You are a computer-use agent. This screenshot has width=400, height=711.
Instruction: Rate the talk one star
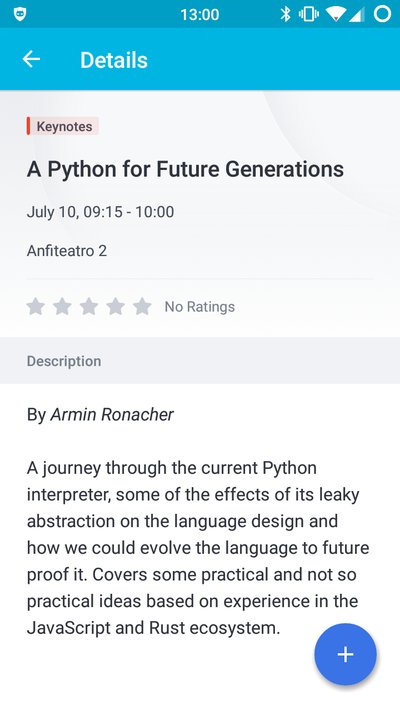(x=35, y=307)
